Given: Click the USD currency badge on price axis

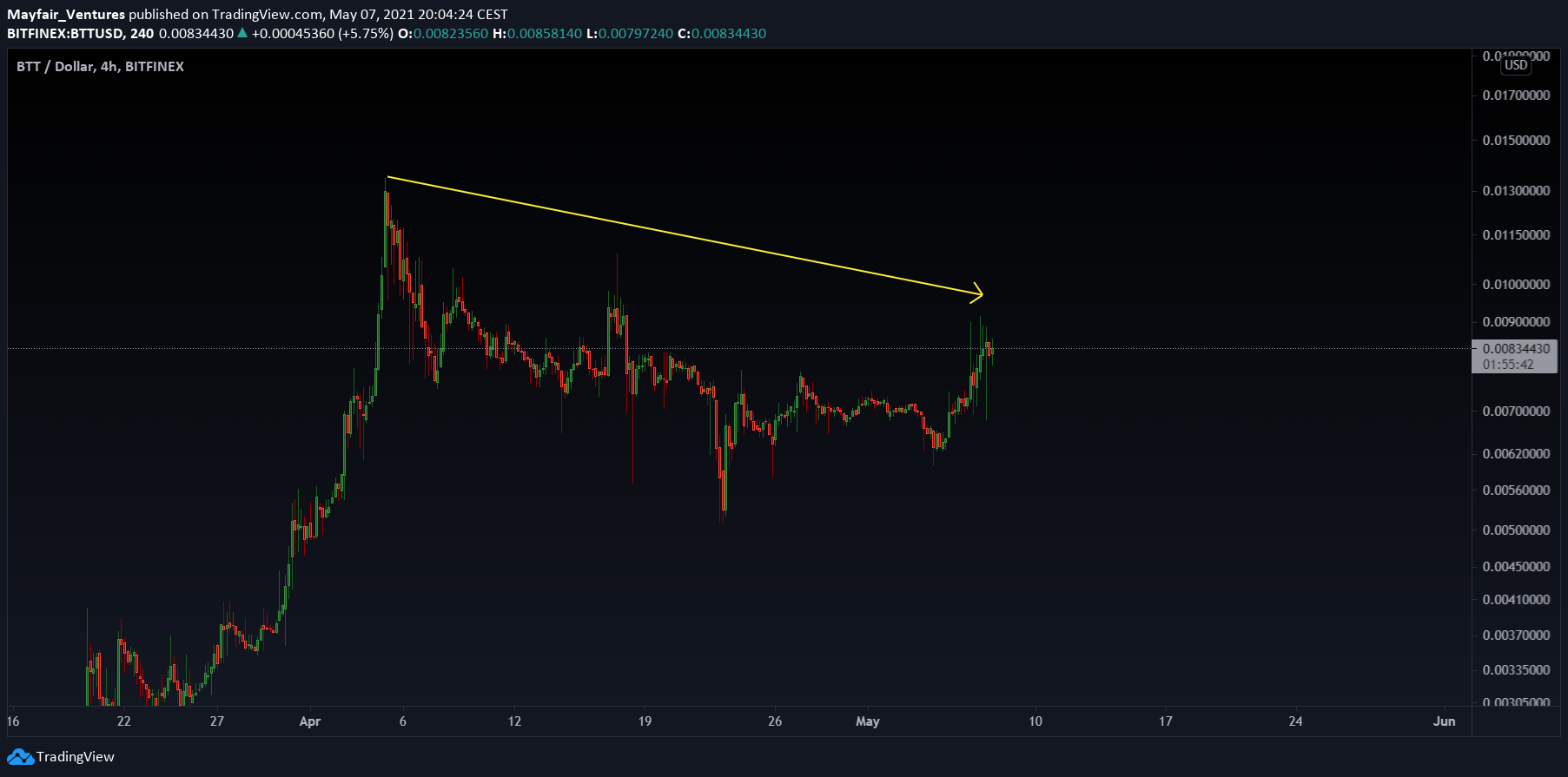Looking at the screenshot, I should coord(1516,65).
